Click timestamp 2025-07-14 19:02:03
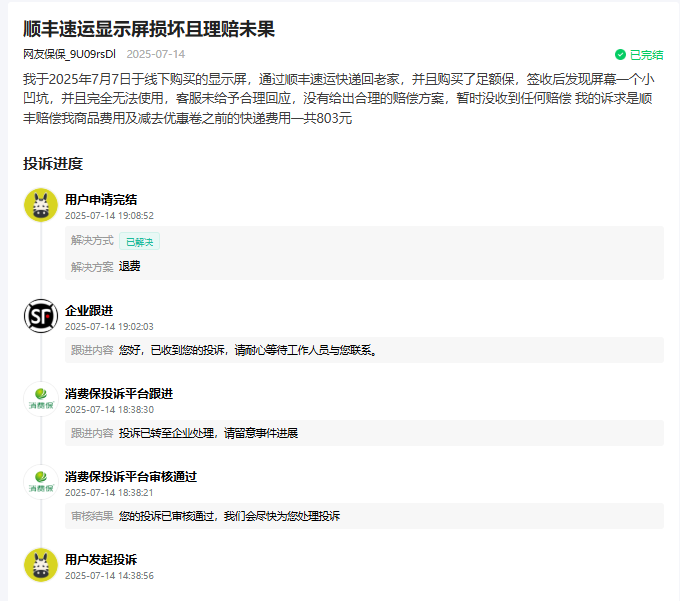 tap(109, 327)
